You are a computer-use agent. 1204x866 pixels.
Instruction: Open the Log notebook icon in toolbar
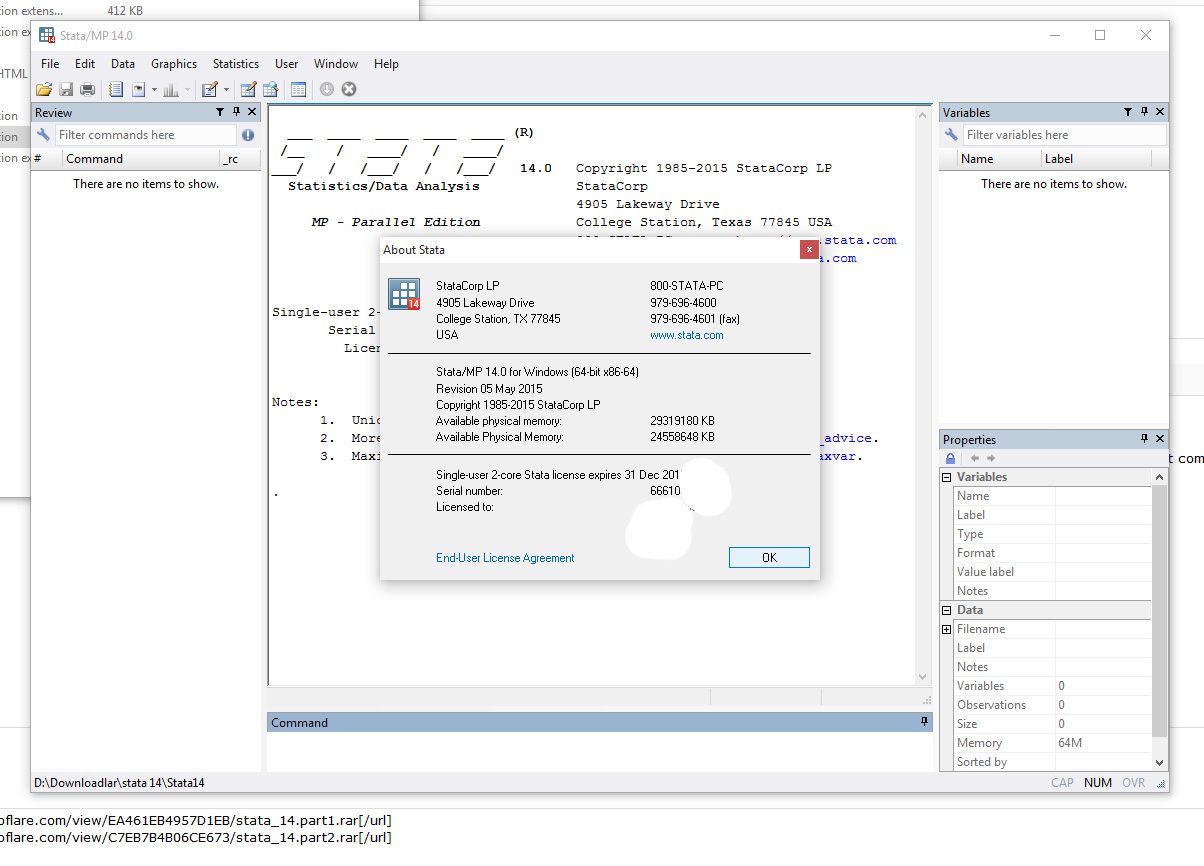tap(116, 89)
